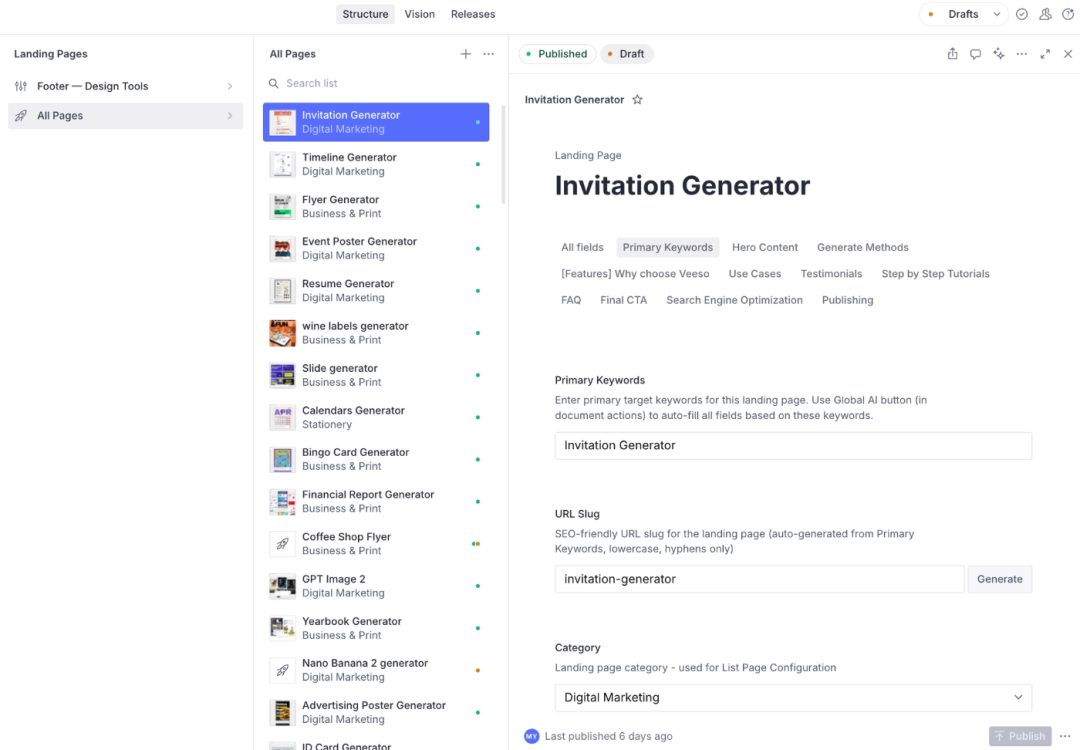Expand the All Pages chevron in sidebar
1080x750 pixels.
(x=230, y=116)
